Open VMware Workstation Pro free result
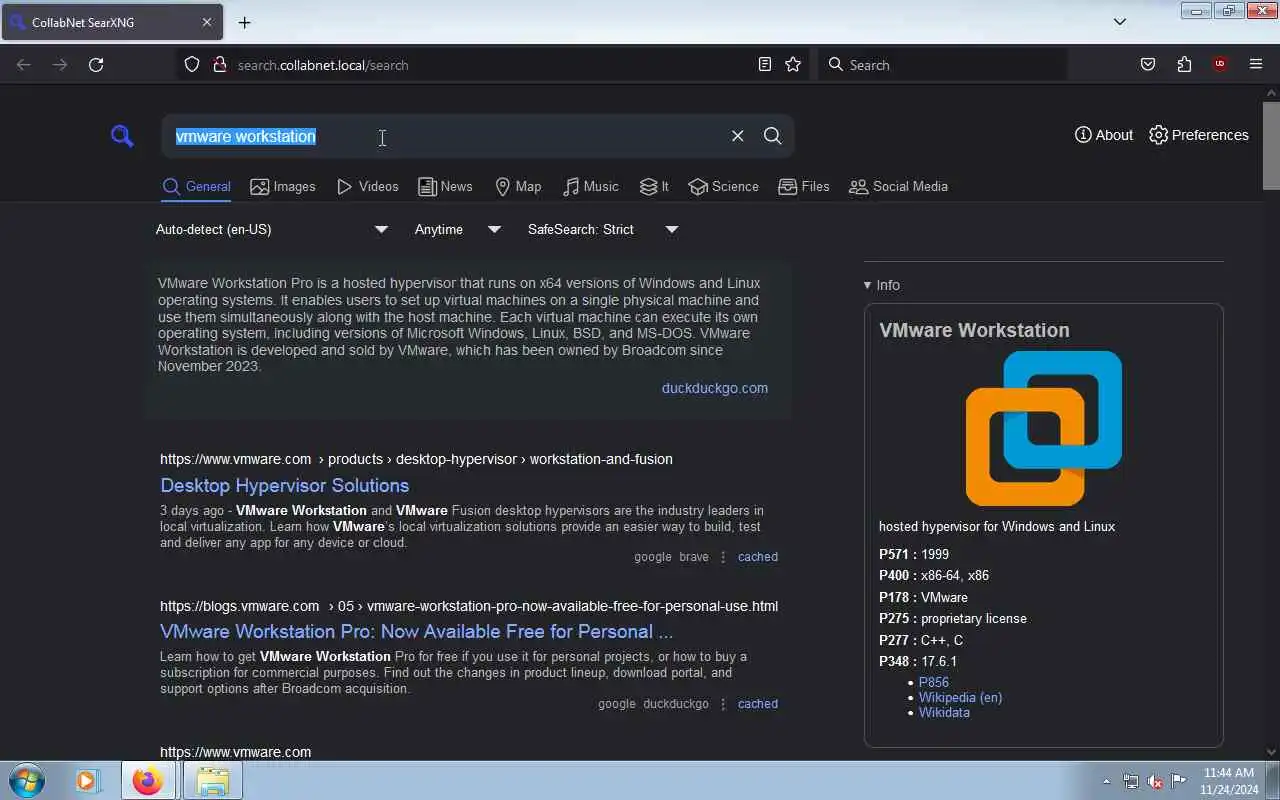The height and width of the screenshot is (800, 1280). point(416,631)
